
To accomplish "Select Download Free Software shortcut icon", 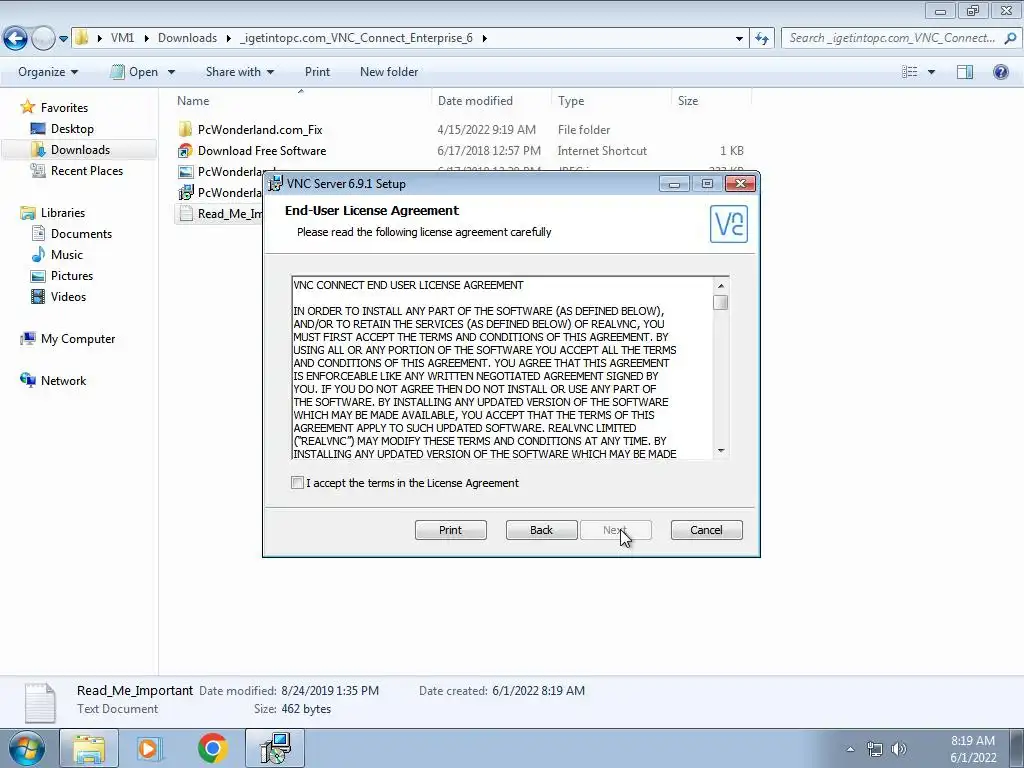I will point(185,150).
